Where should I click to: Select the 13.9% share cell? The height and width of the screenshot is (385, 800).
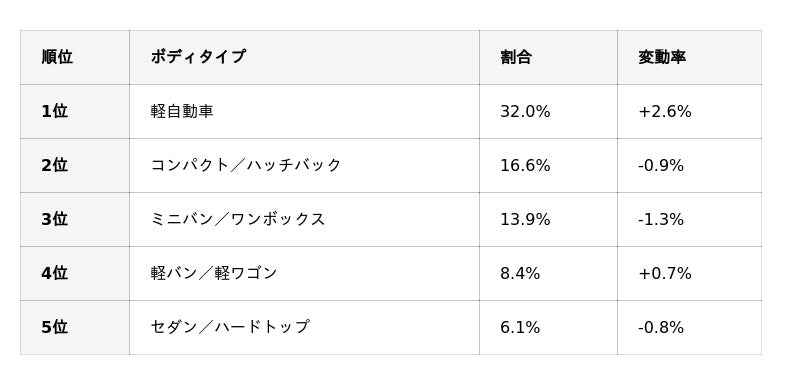548,219
